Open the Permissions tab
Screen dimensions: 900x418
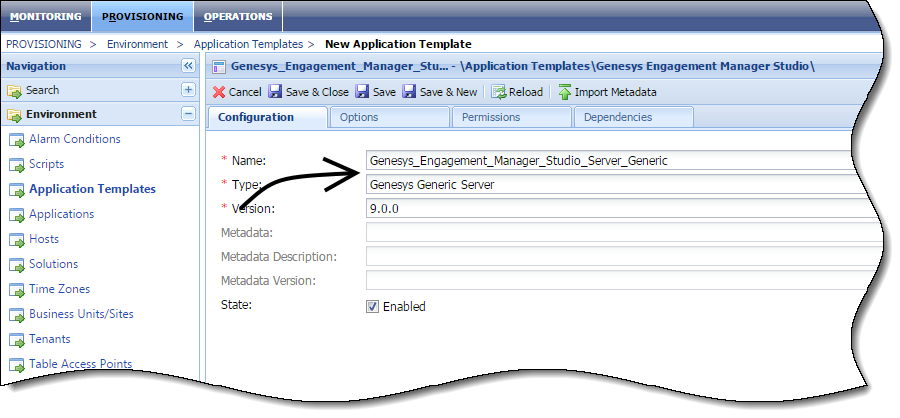(x=490, y=117)
